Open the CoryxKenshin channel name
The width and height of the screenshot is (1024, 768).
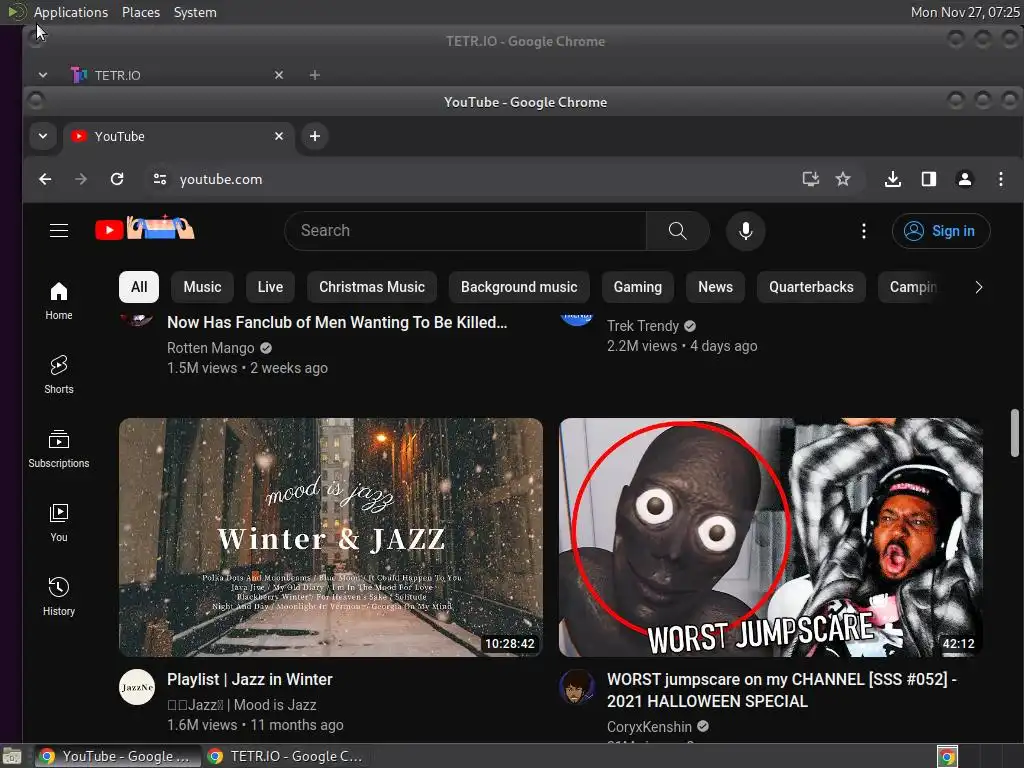[x=649, y=727]
